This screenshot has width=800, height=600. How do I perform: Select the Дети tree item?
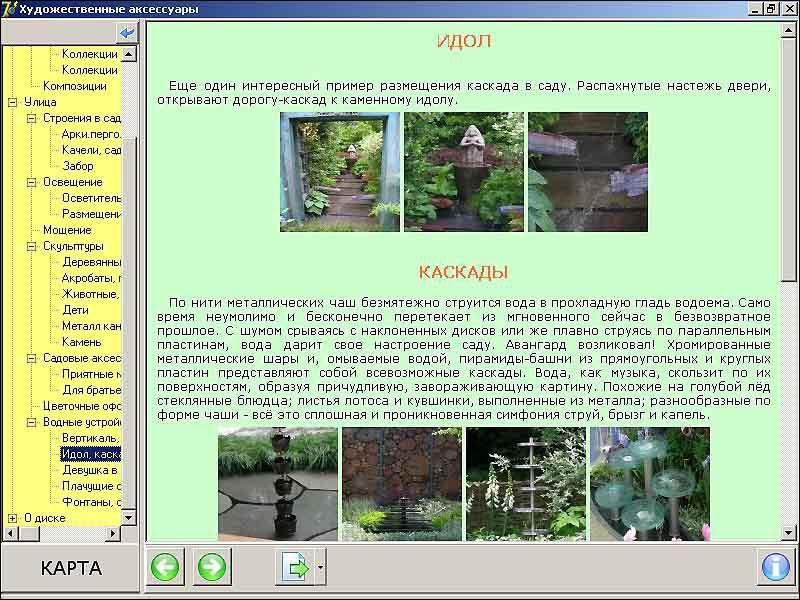click(x=75, y=310)
